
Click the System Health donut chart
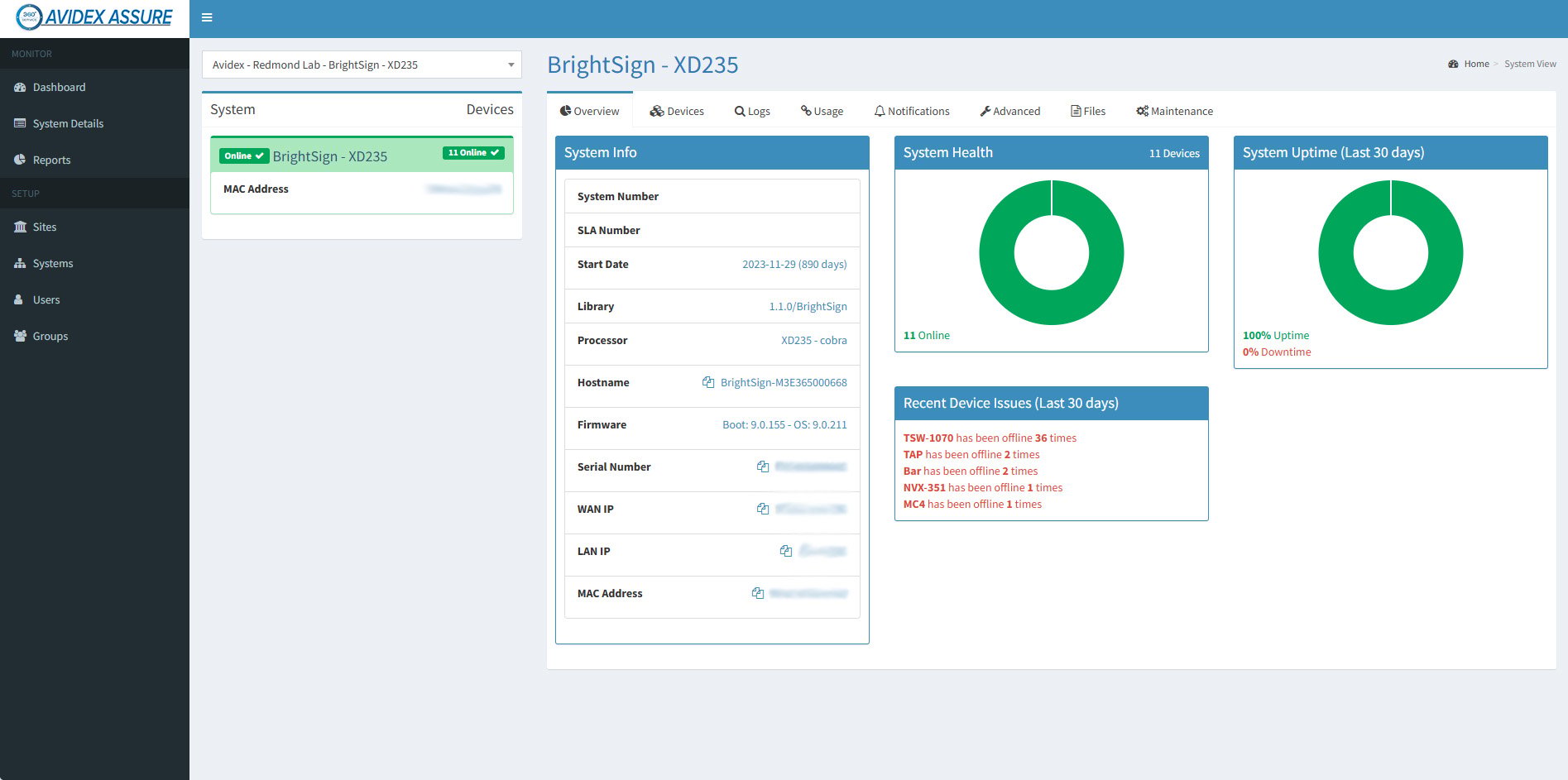(x=1052, y=252)
